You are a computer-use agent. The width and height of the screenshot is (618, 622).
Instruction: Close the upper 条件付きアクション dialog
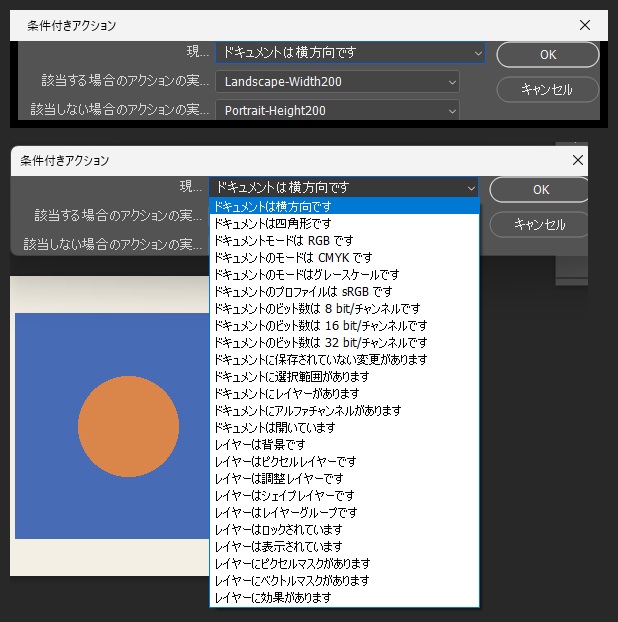click(x=585, y=25)
